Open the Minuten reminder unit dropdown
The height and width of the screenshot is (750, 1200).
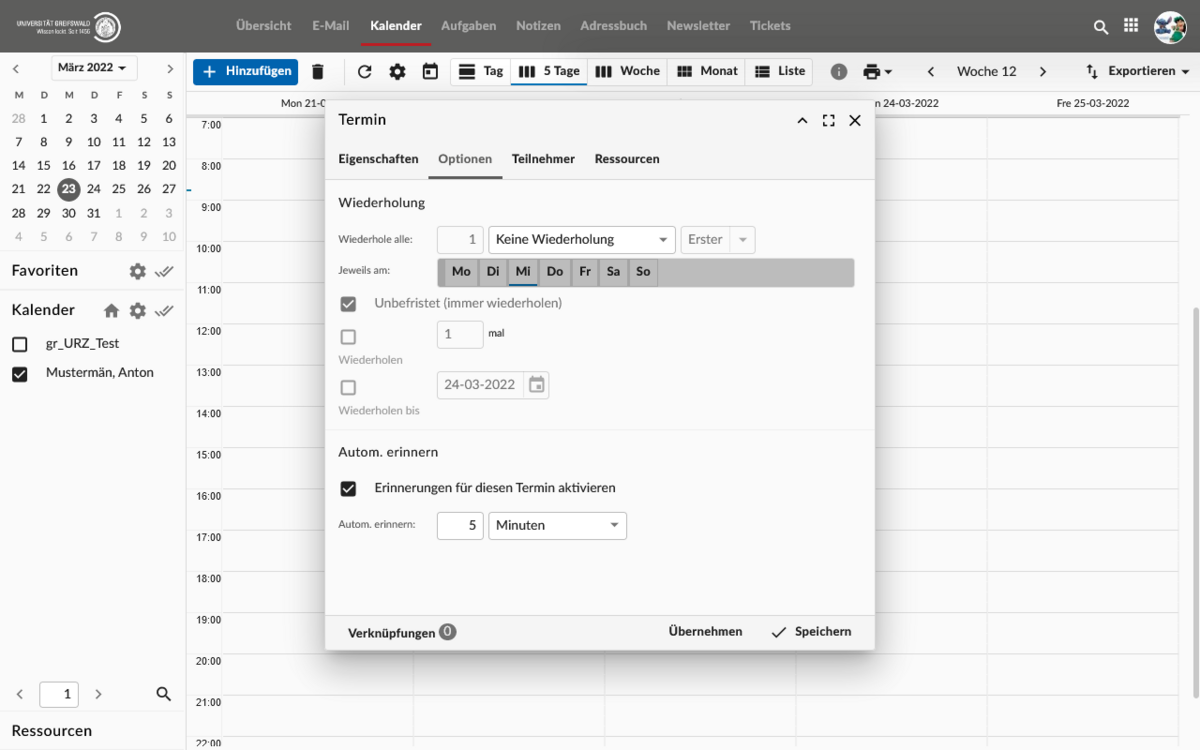click(557, 525)
